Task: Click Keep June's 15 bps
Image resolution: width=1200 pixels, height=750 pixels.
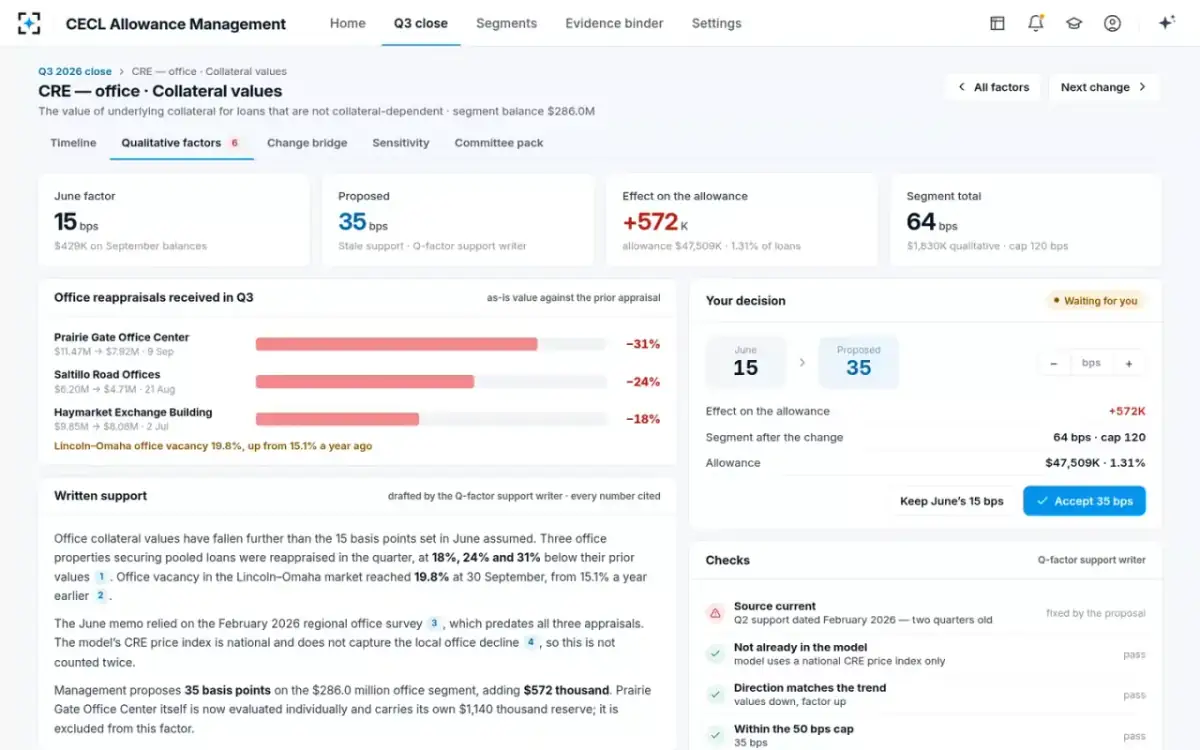Action: 951,501
